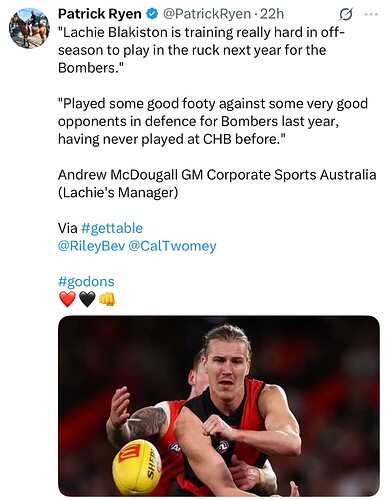Screen dimensions: 388x500
Task: Open the three-dot more options menu
Action: click(371, 14)
